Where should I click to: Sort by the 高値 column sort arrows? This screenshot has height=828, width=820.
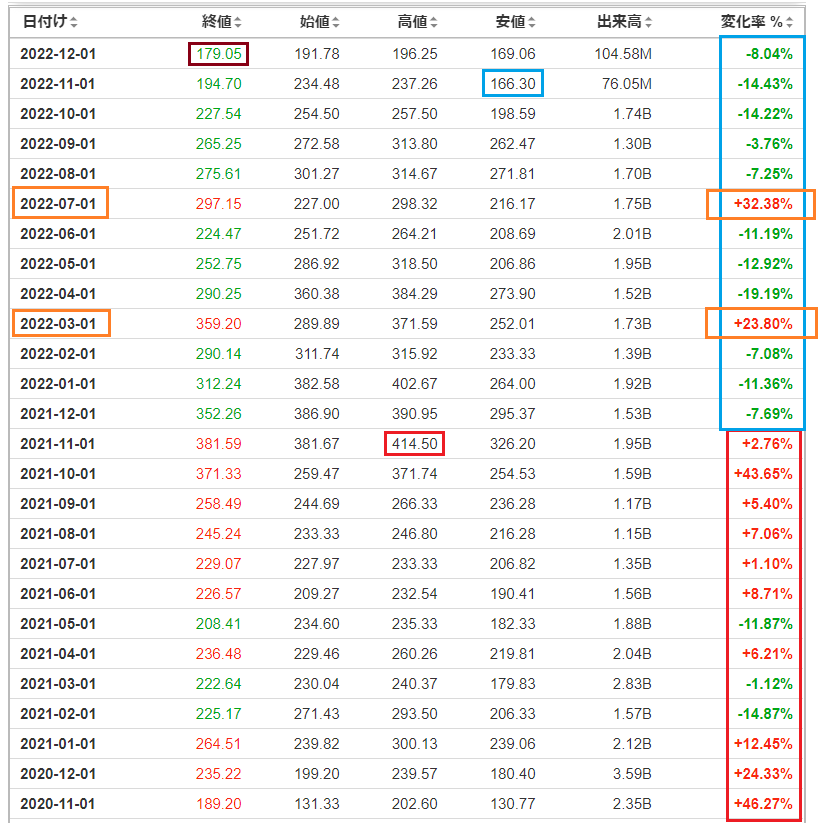pyautogui.click(x=434, y=22)
